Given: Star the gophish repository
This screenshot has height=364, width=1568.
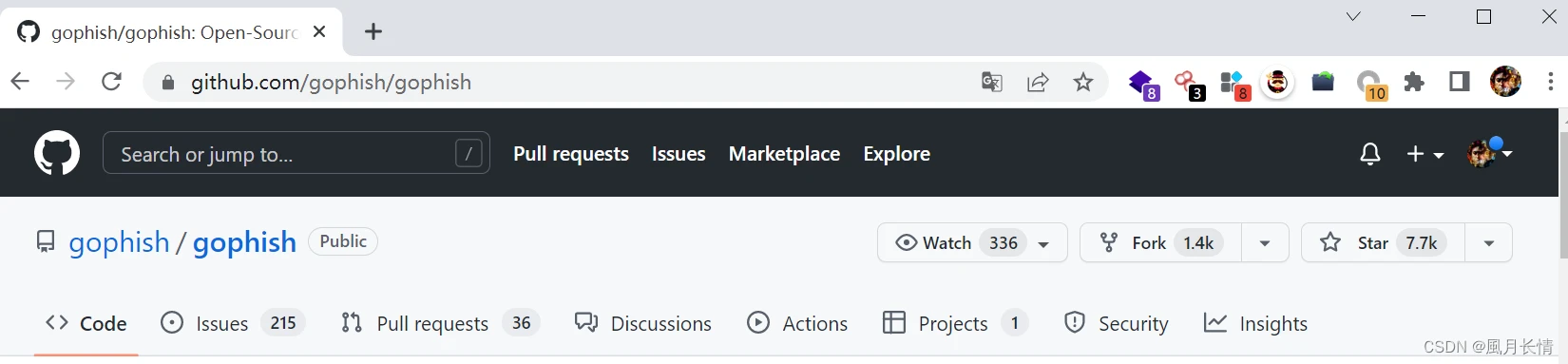Looking at the screenshot, I should click(1383, 242).
